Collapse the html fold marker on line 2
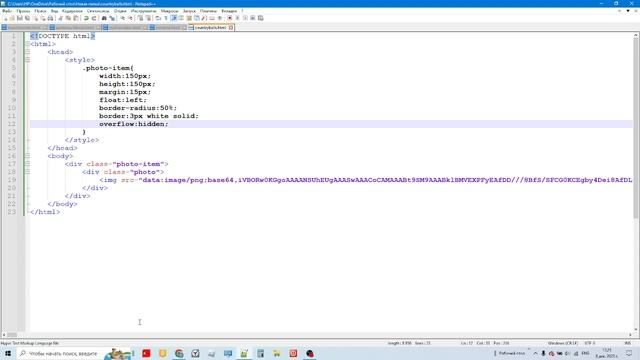Image resolution: width=640 pixels, height=360 pixels. tap(28, 44)
